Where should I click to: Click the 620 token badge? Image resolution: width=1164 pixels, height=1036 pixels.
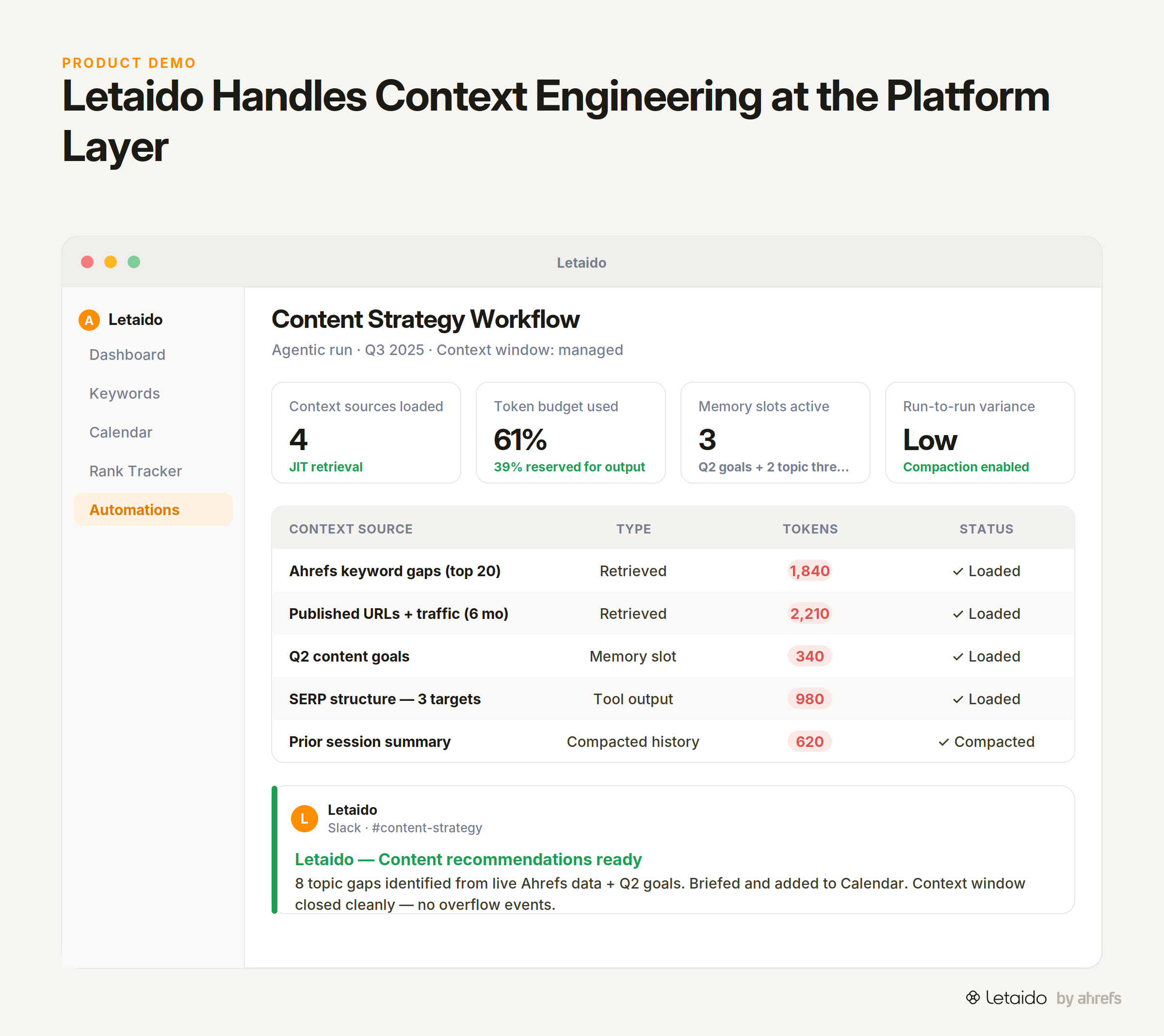(810, 742)
